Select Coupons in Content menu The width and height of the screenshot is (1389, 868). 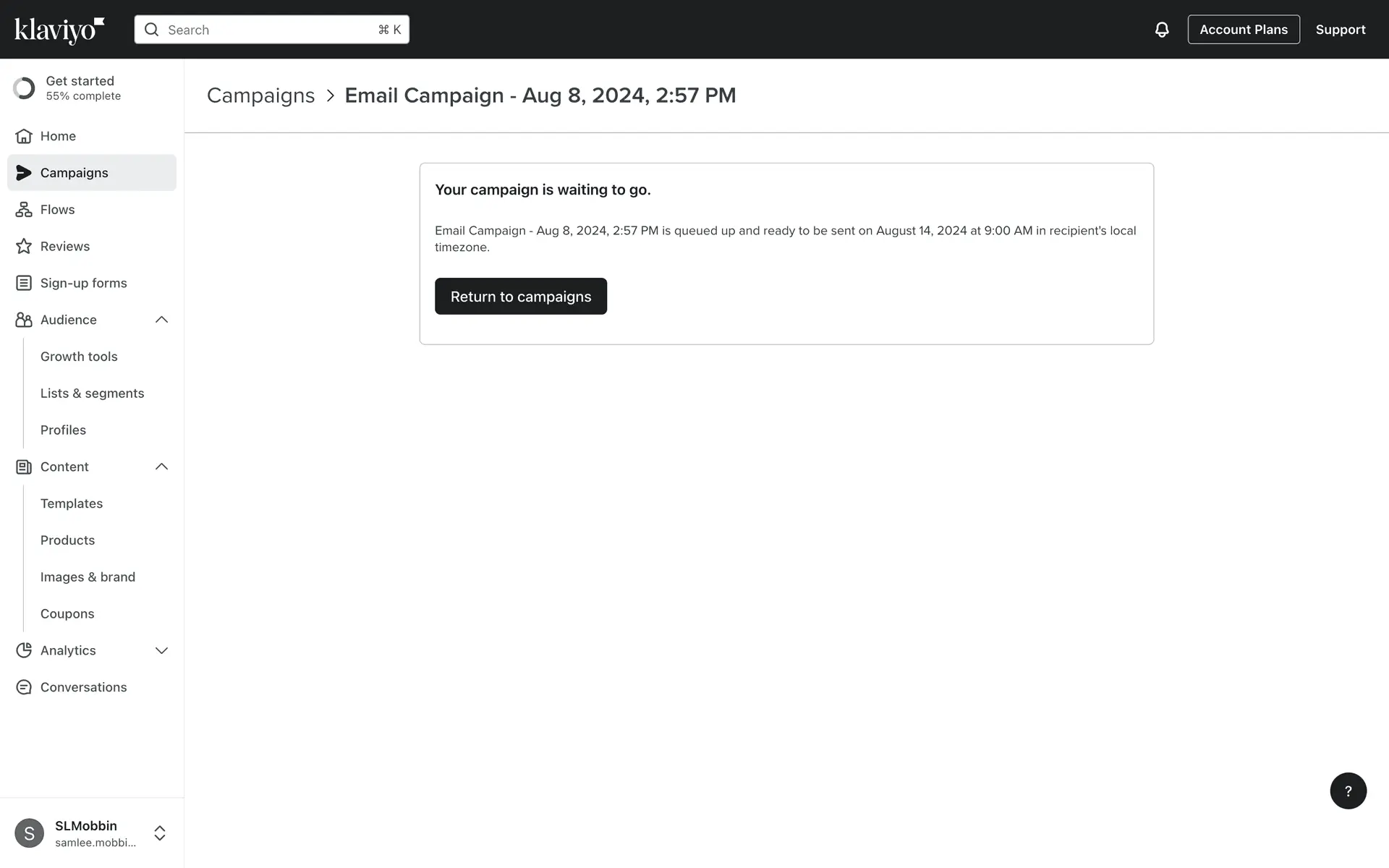pos(67,613)
